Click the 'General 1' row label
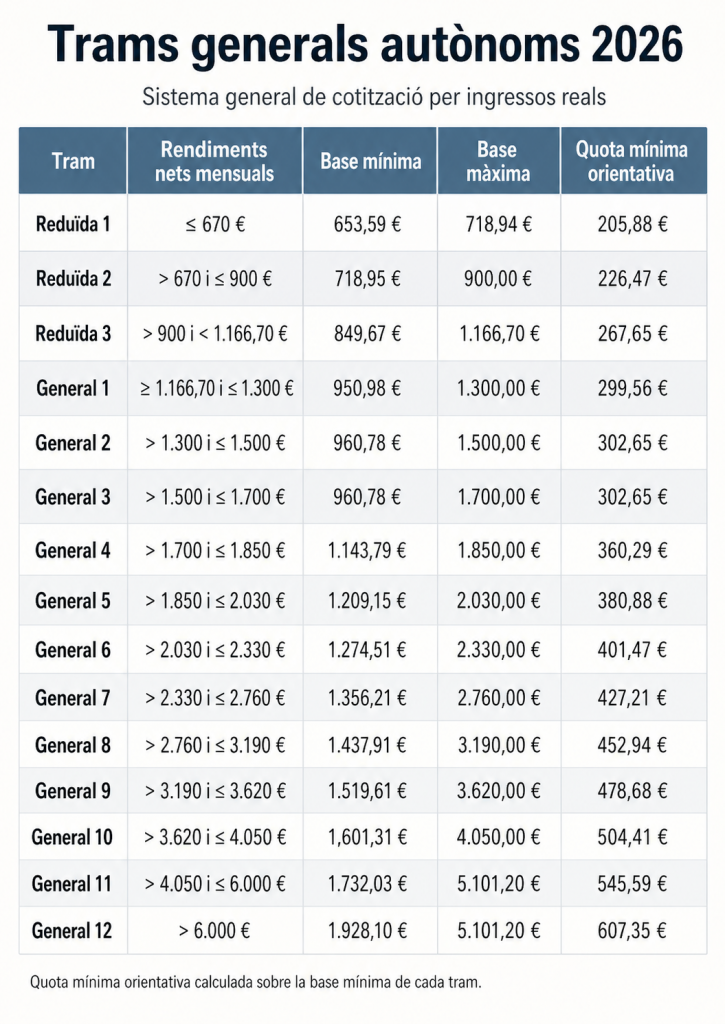This screenshot has width=725, height=1024. [x=72, y=388]
